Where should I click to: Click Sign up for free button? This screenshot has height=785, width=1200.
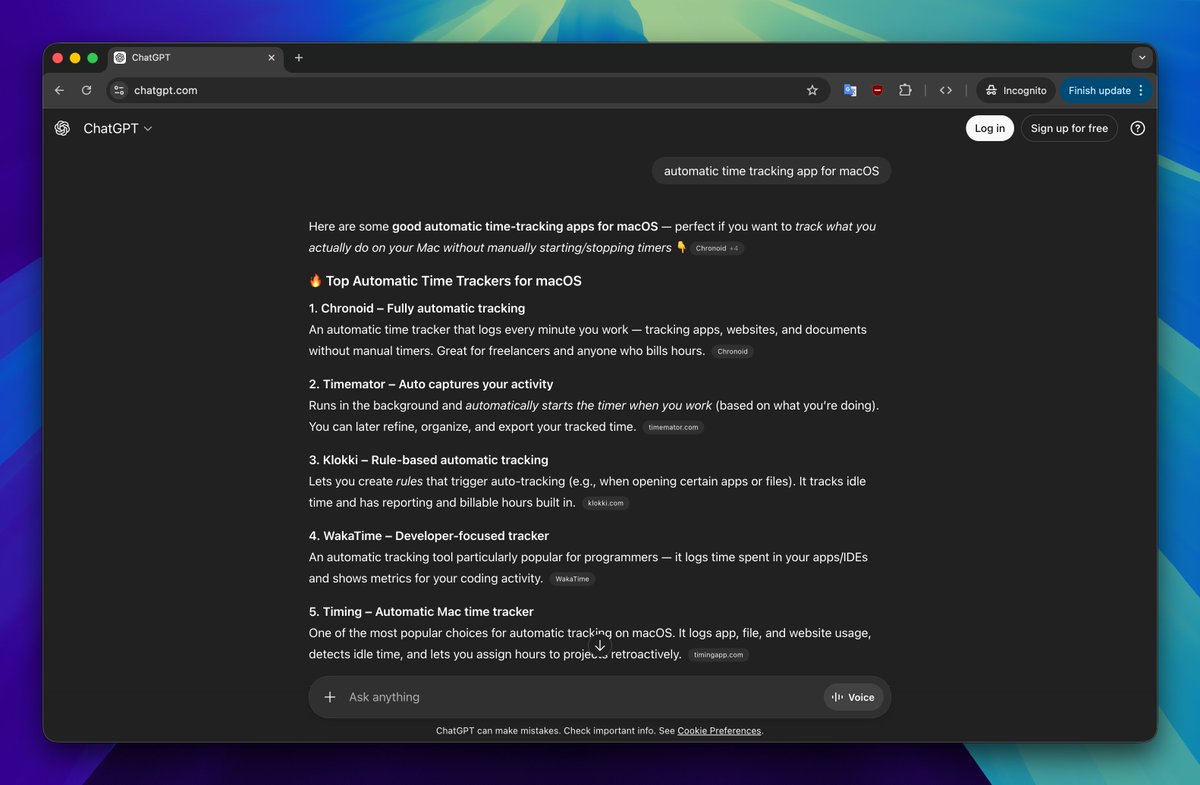(1068, 128)
